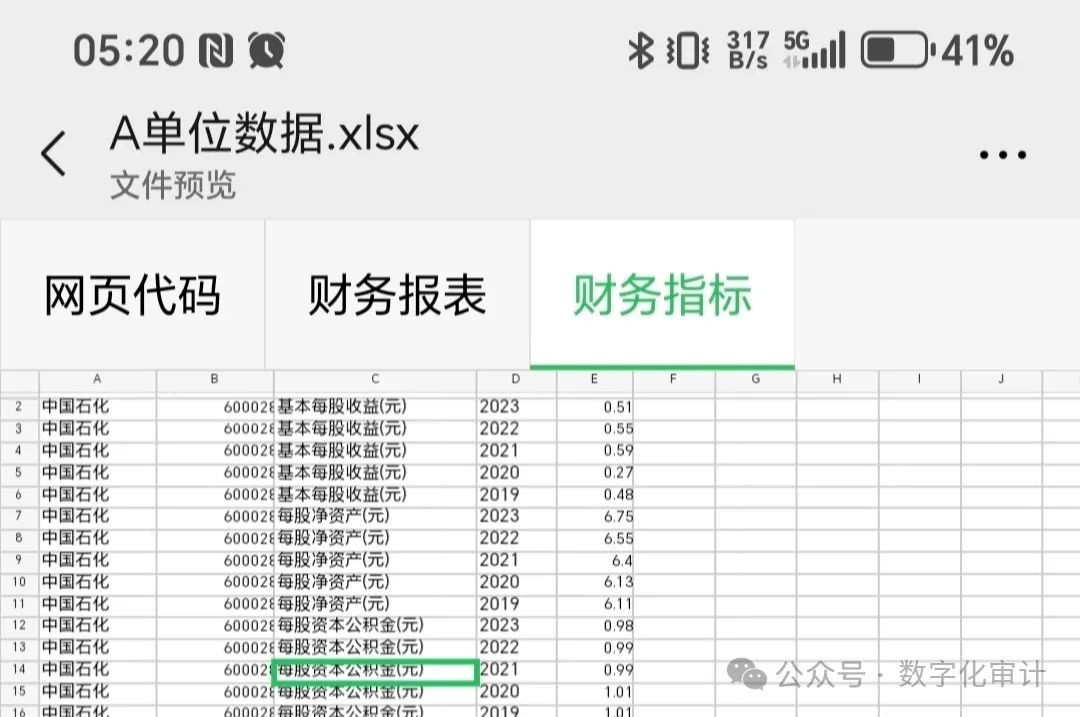
Task: Select column F header
Action: click(x=674, y=380)
